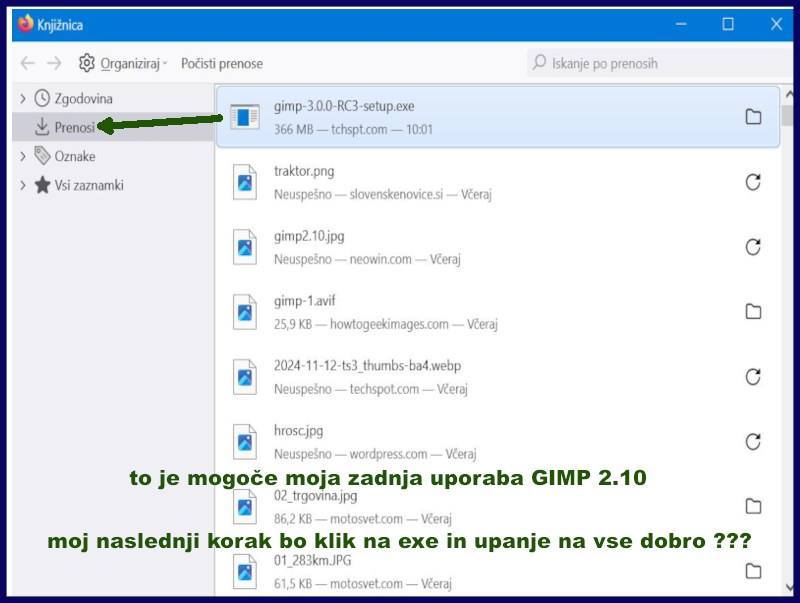800x603 pixels.
Task: Open the Organiziraj dropdown menu
Action: click(x=123, y=63)
